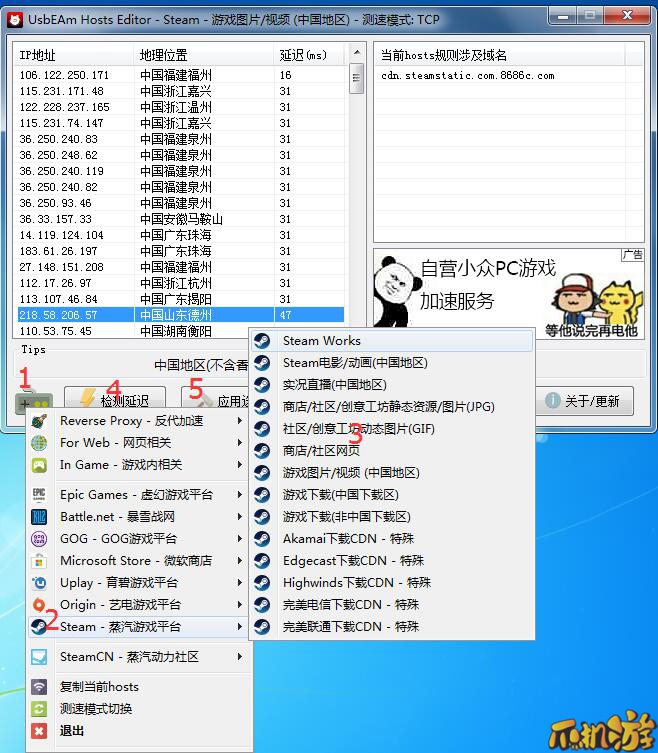This screenshot has width=658, height=753.
Task: Click the Steam icon beside 实况直播
Action: (262, 385)
